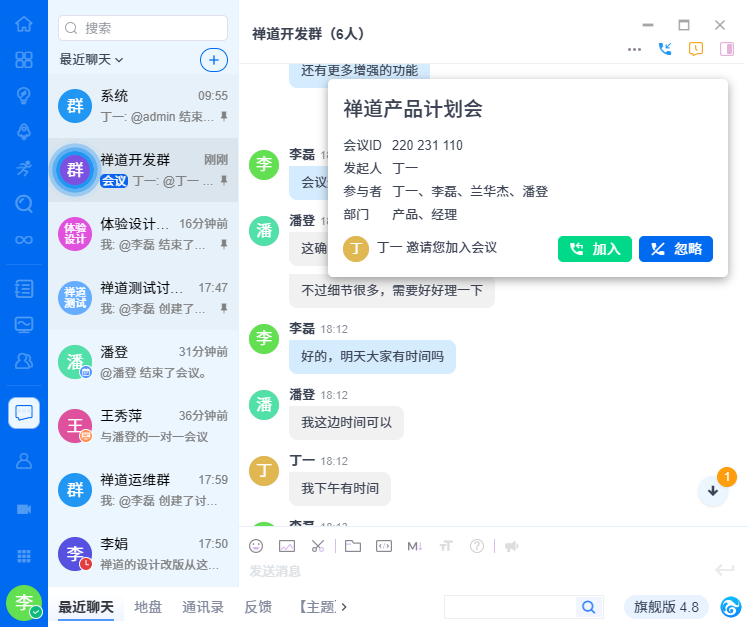Click the send arrow icon
The width and height of the screenshot is (748, 627).
[725, 570]
